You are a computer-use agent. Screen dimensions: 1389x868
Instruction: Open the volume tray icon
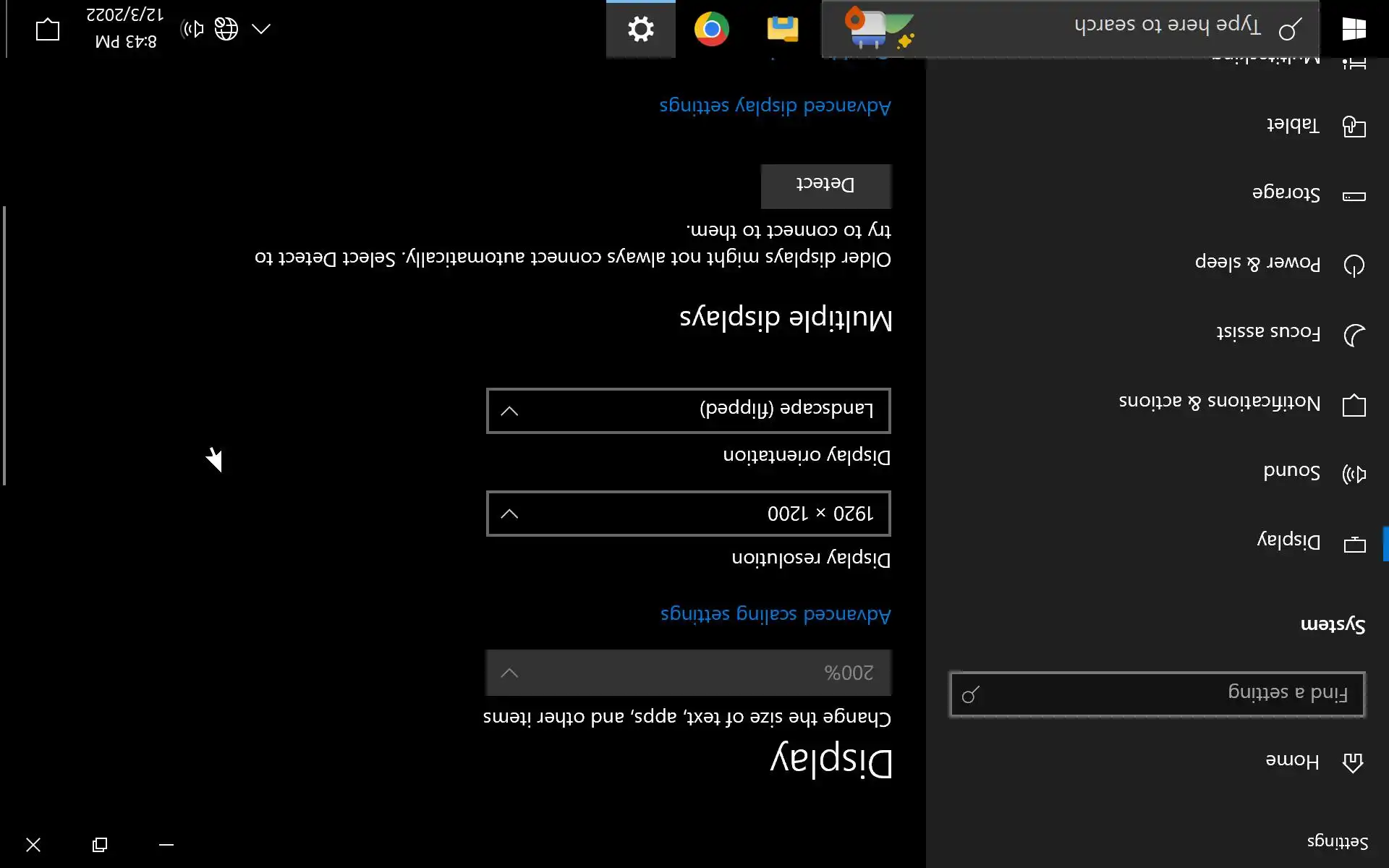[192, 29]
